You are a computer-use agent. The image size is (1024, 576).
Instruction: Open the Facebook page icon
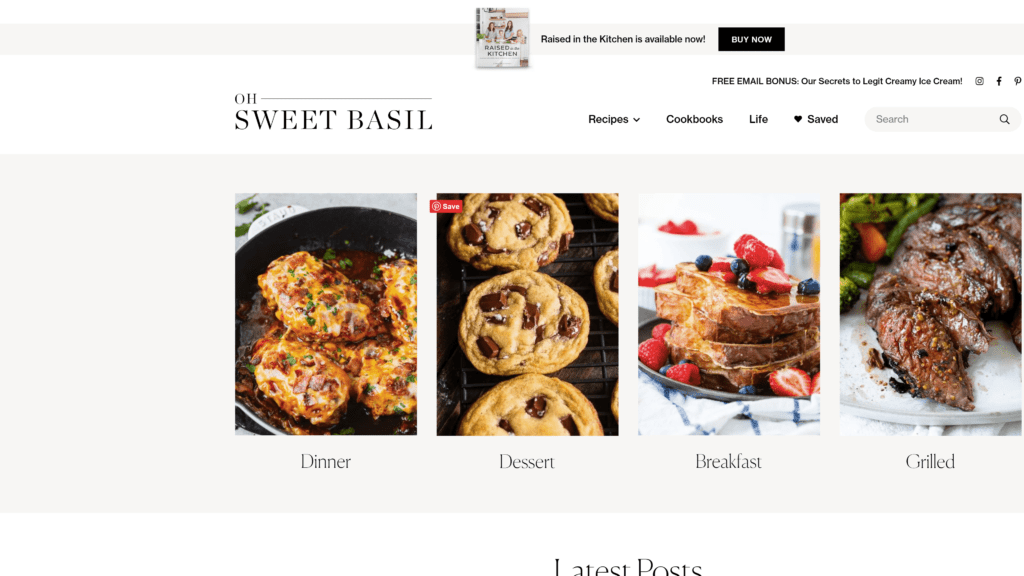tap(999, 81)
